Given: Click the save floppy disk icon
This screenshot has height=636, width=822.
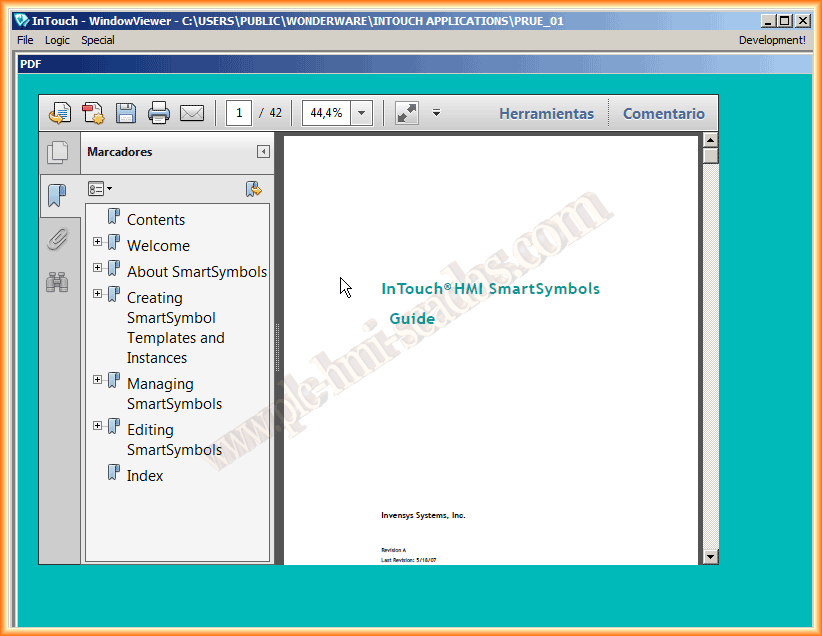Looking at the screenshot, I should (x=126, y=113).
